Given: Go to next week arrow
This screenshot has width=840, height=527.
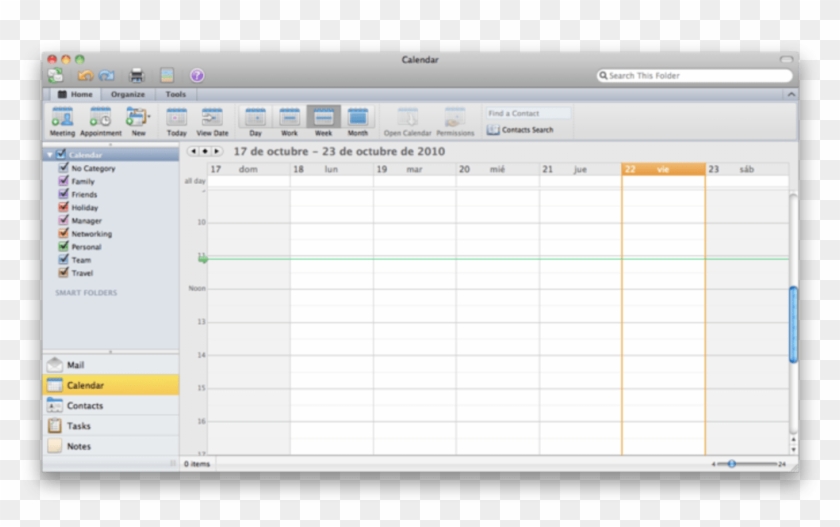Looking at the screenshot, I should (x=216, y=152).
